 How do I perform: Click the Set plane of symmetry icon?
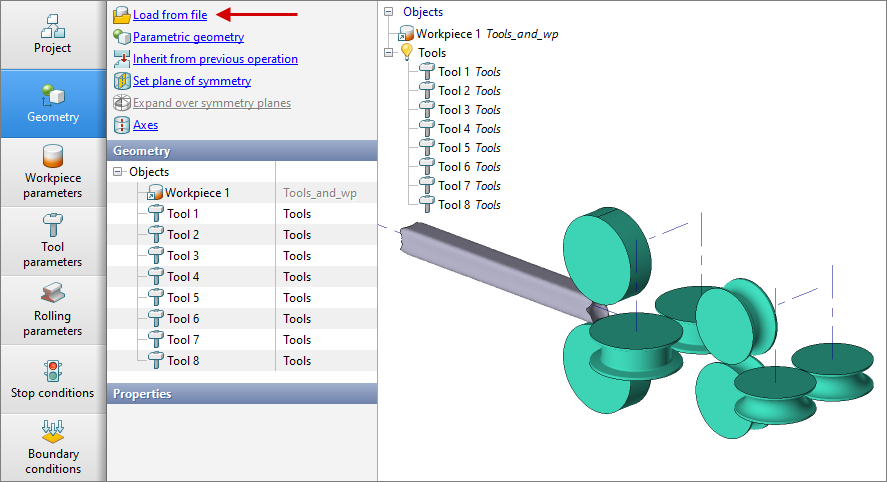[121, 81]
